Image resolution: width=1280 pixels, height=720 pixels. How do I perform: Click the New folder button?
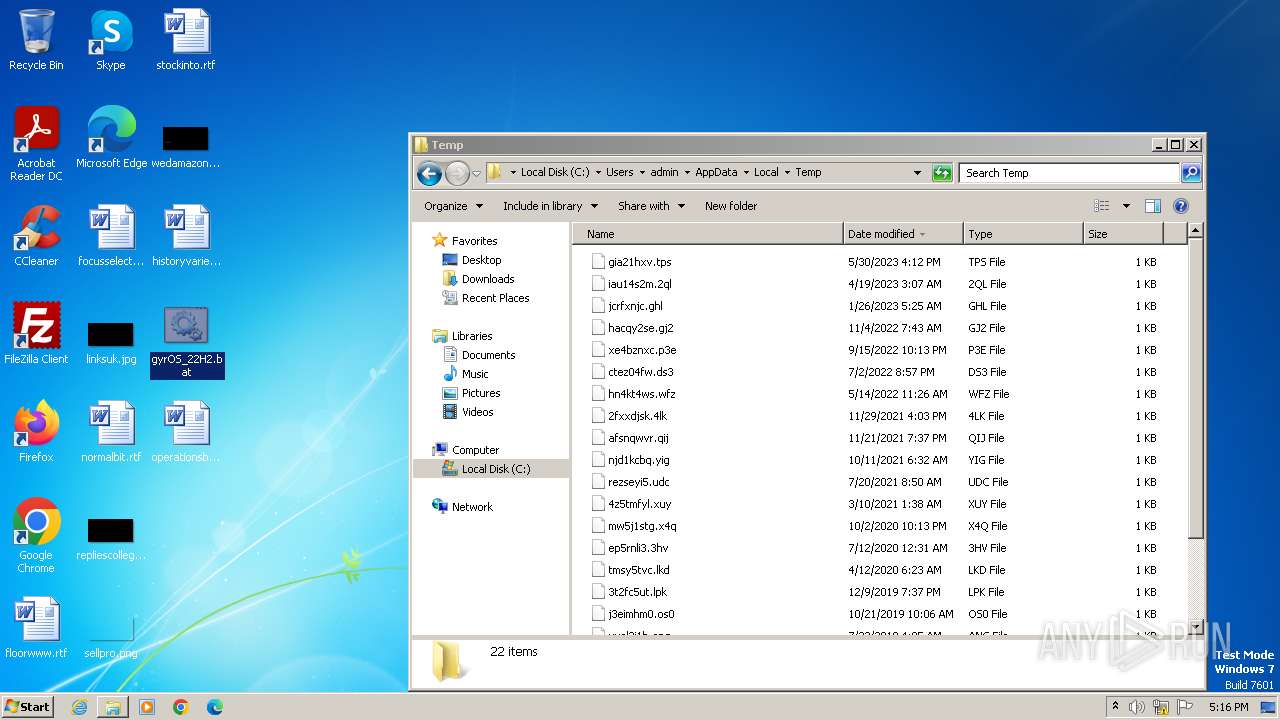(731, 206)
